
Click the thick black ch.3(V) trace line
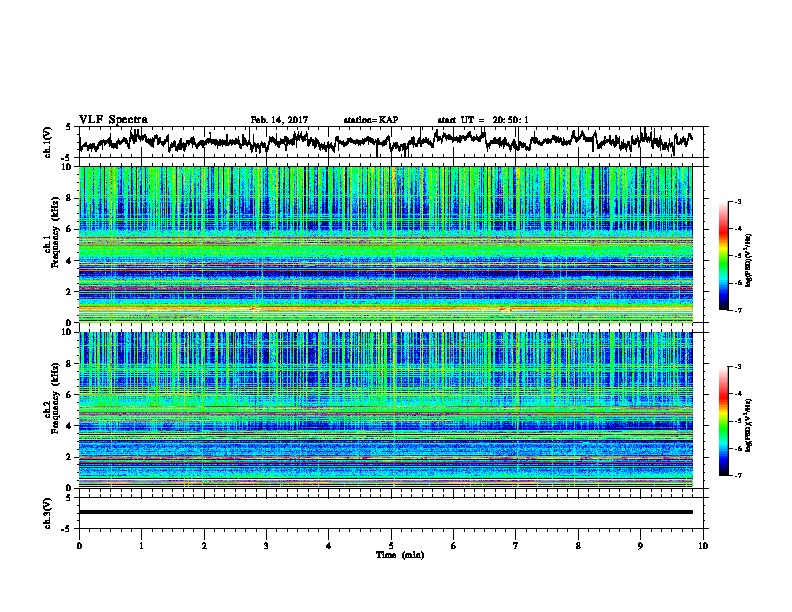click(386, 512)
